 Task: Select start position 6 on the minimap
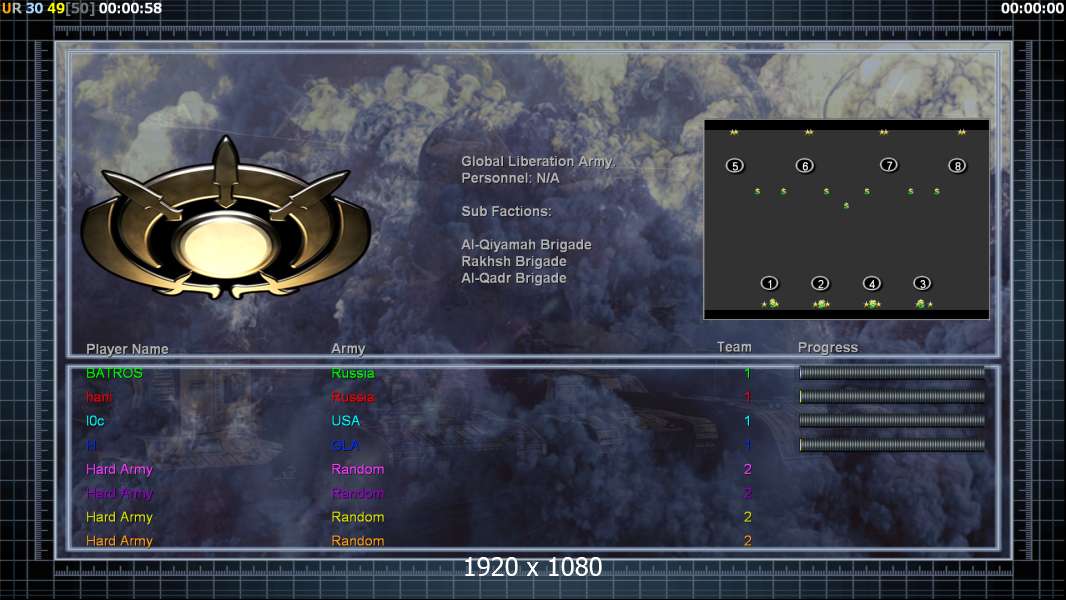[805, 166]
